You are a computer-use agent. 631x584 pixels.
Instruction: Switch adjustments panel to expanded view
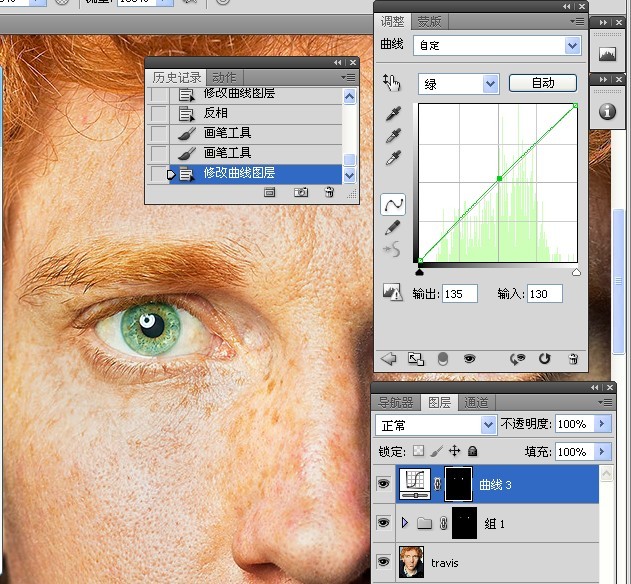pyautogui.click(x=416, y=359)
